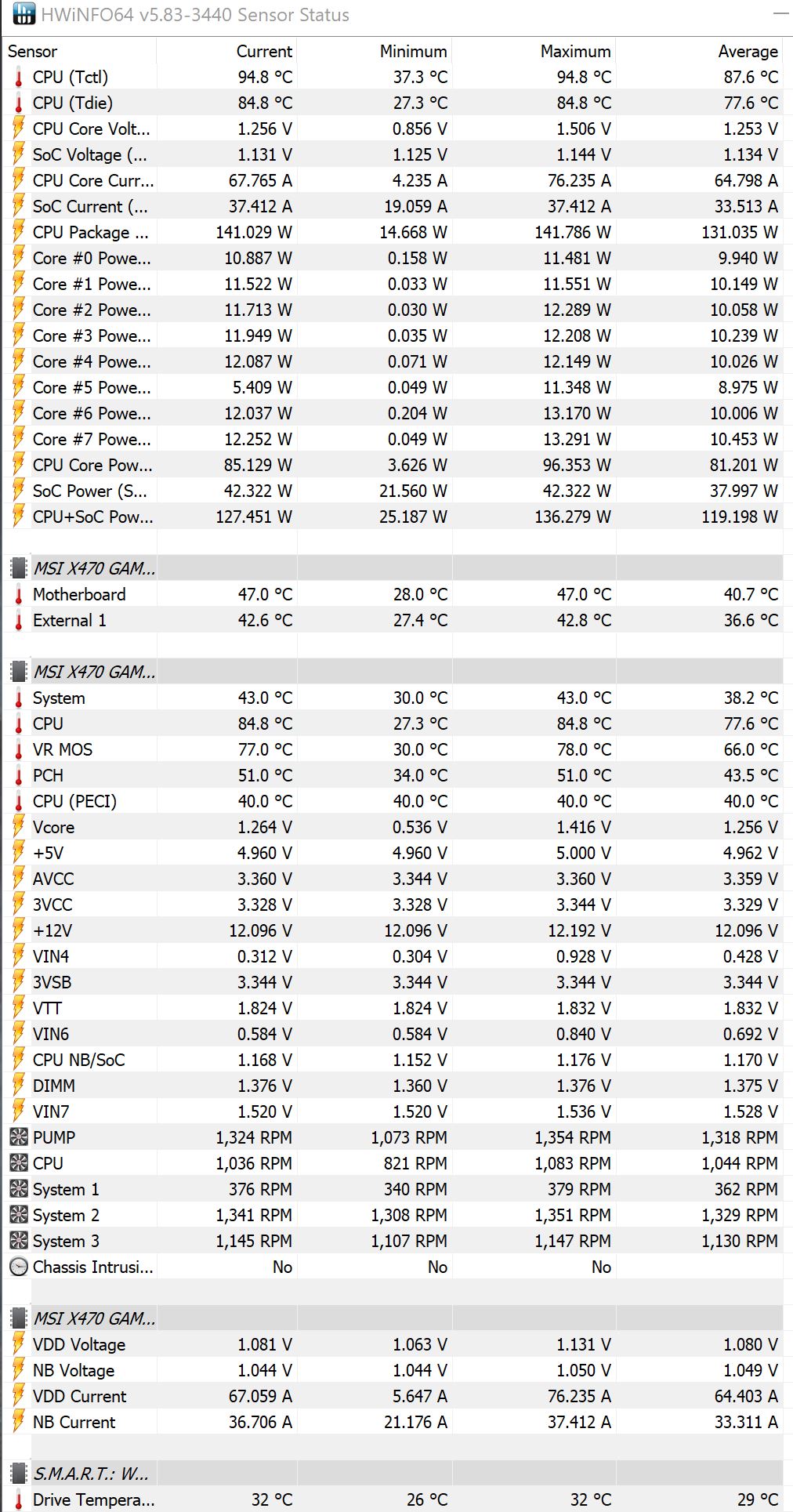Select the CPU NB/SoC voltage row

point(393,1060)
